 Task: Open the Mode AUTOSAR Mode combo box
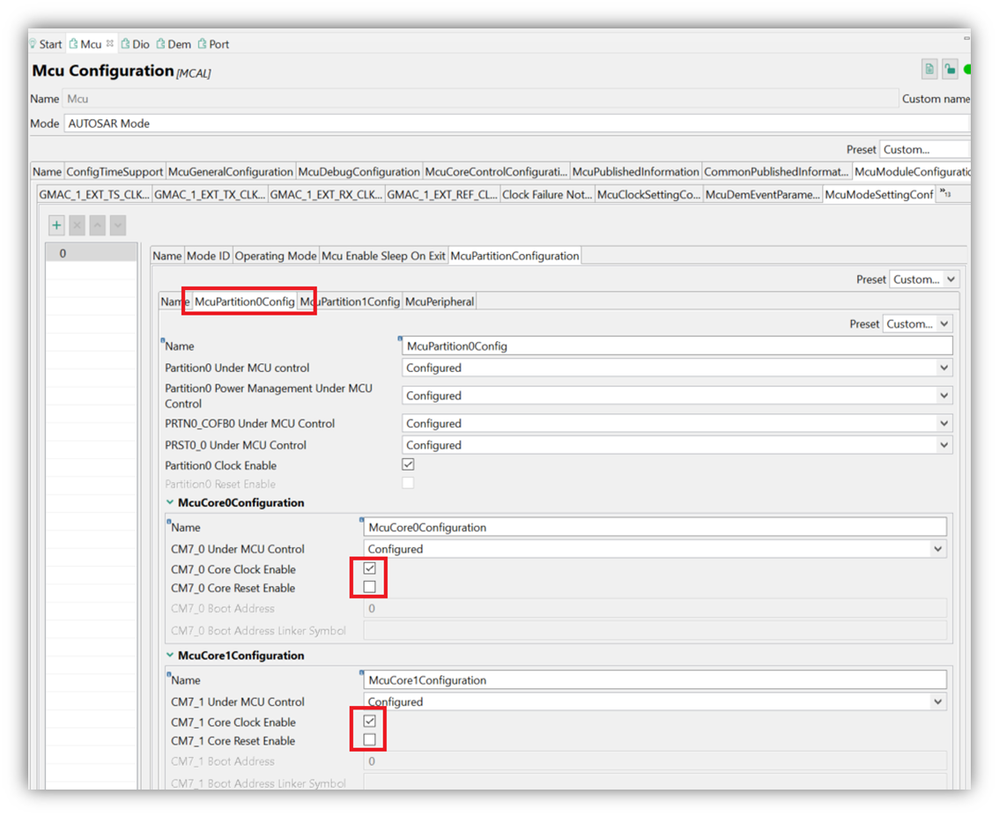(x=517, y=124)
